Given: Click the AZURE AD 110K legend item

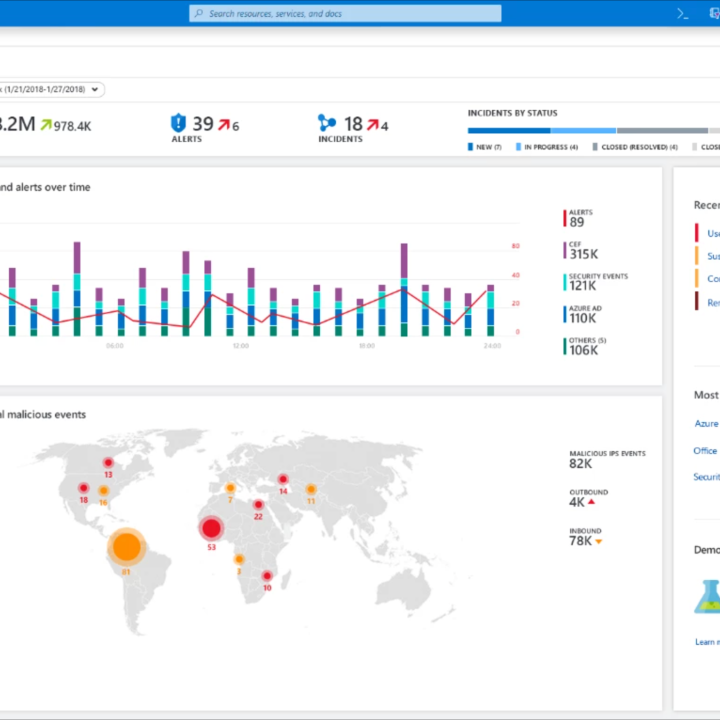Looking at the screenshot, I should click(583, 315).
